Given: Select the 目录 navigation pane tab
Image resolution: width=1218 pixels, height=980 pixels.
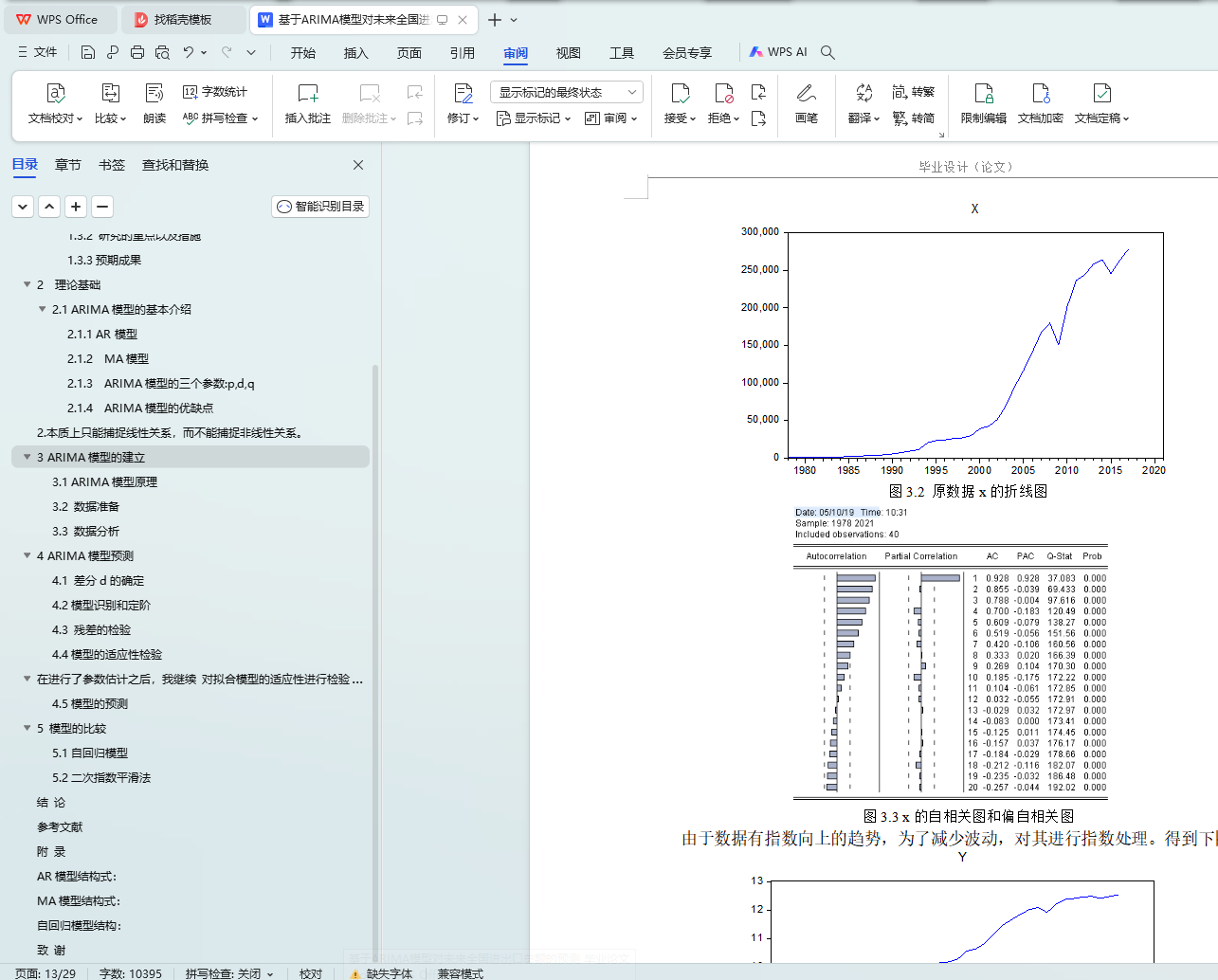Looking at the screenshot, I should (x=25, y=165).
